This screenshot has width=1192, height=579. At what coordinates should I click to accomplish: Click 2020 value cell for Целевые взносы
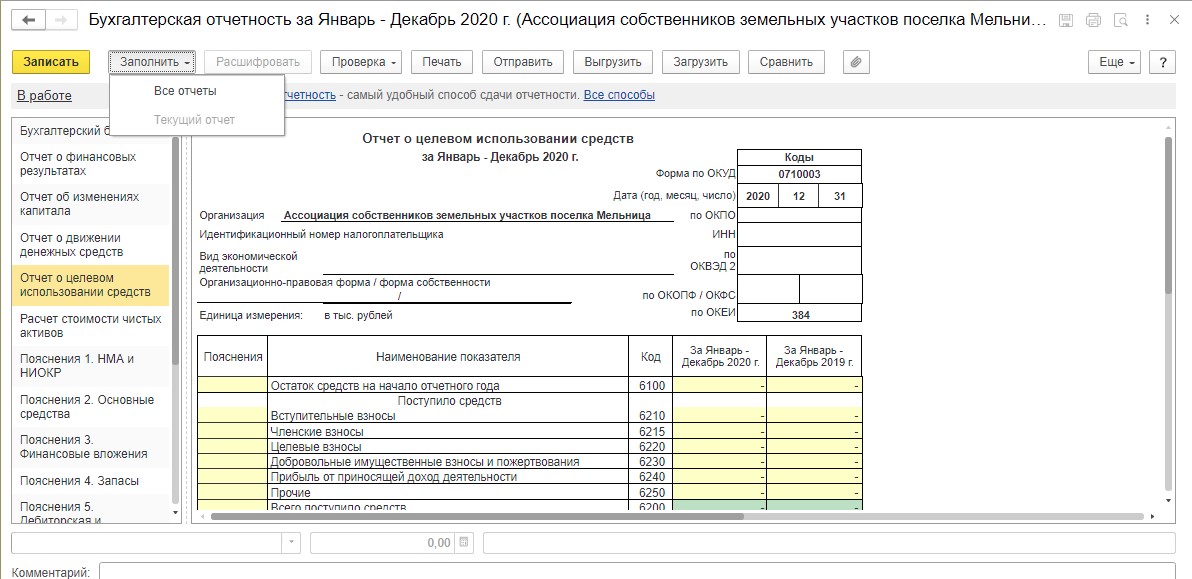pyautogui.click(x=720, y=446)
